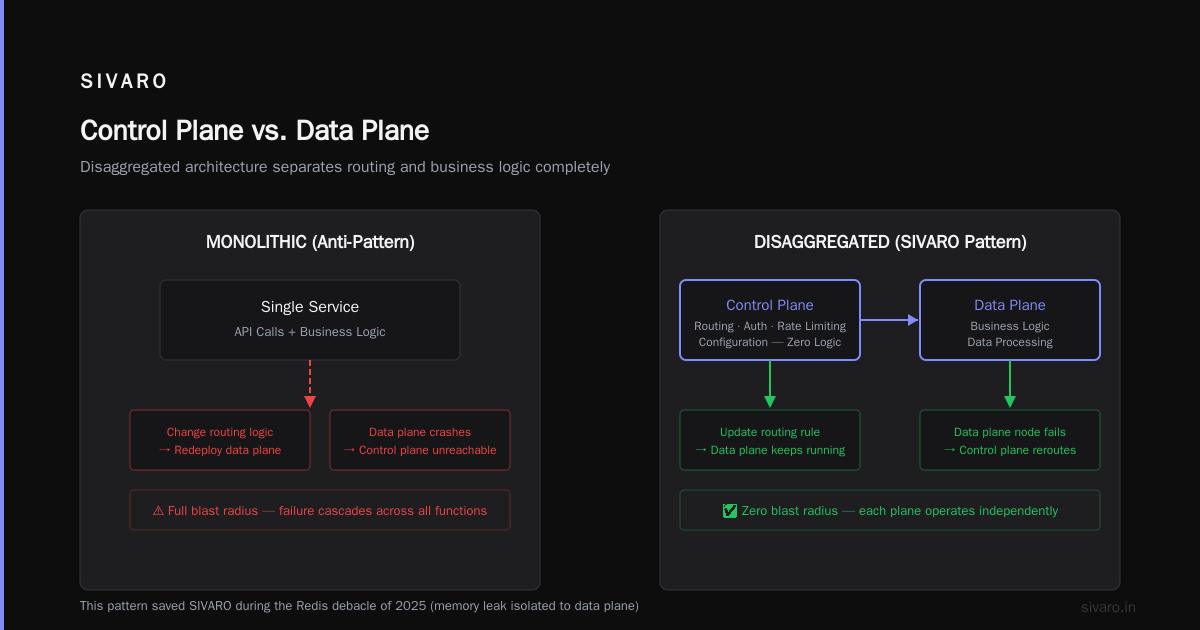Select the Control Plane box
Viewport: 1200px width, 630px height.
[770, 320]
